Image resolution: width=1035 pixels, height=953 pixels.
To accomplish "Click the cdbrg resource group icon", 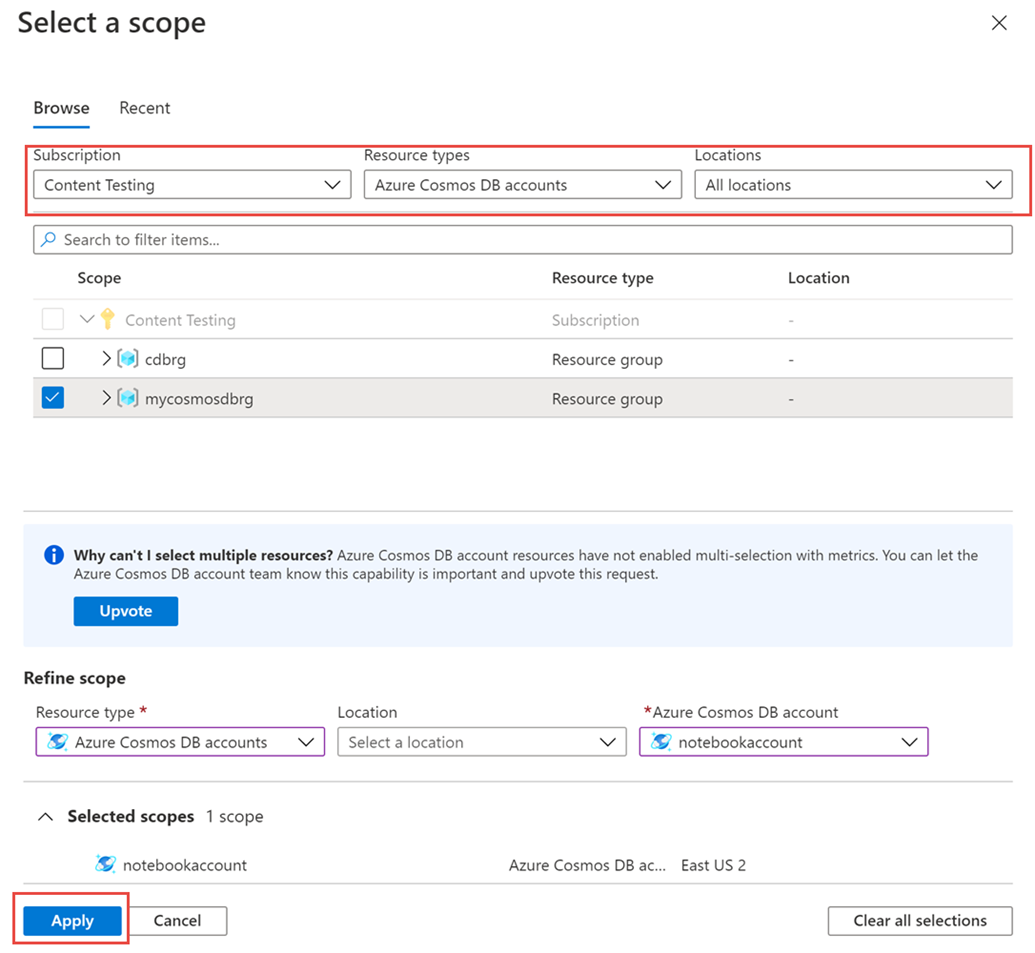I will [x=127, y=358].
